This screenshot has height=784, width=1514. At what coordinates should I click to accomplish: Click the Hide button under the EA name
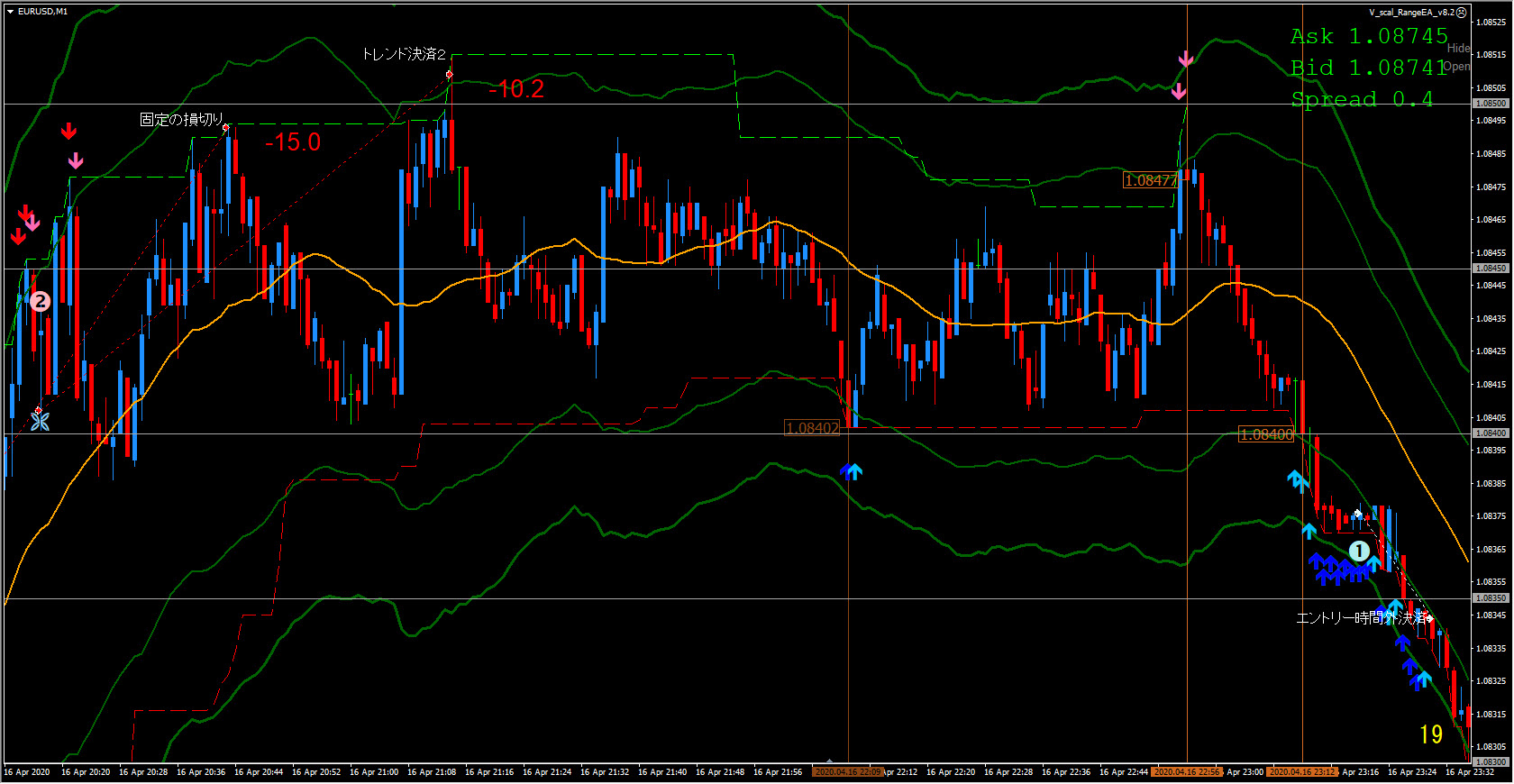tap(1458, 49)
